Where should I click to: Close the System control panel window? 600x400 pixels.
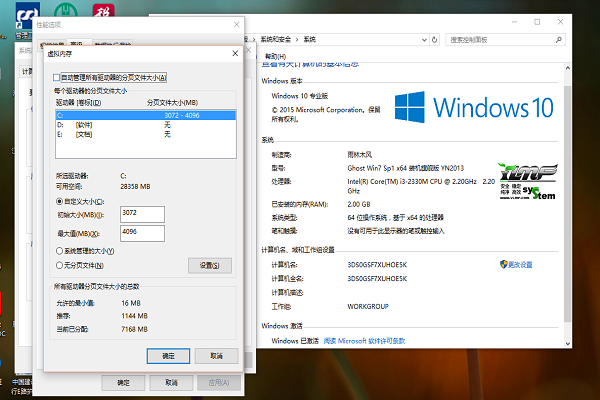[x=560, y=22]
